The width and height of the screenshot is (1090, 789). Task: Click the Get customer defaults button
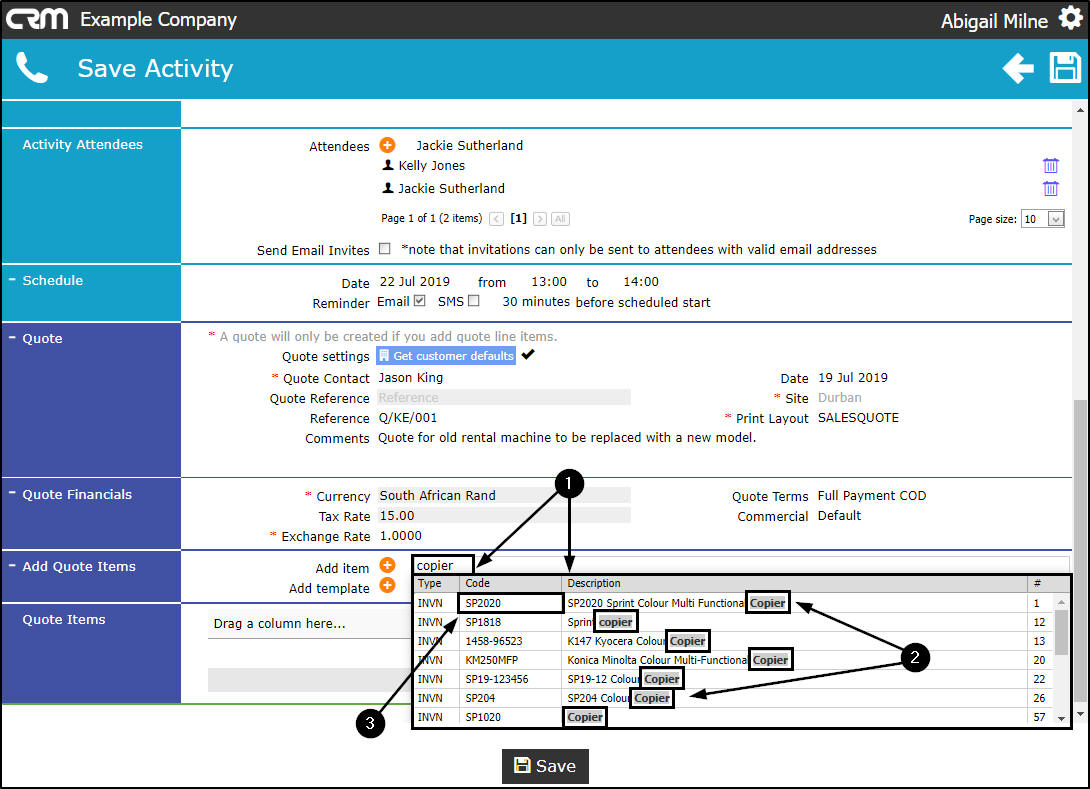446,355
